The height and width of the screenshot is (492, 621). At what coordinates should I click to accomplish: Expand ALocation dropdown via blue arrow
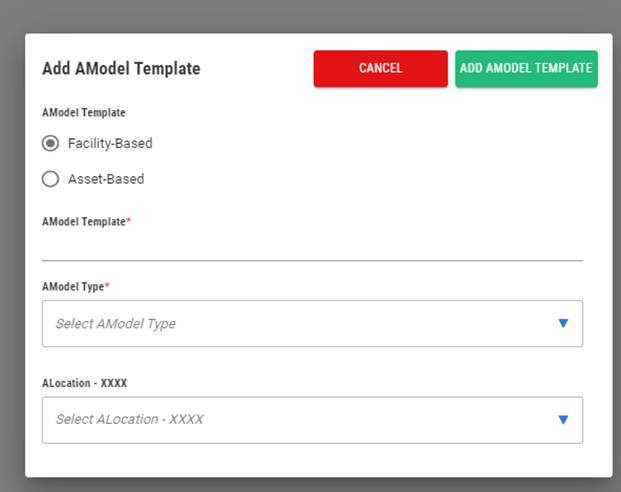[563, 420]
